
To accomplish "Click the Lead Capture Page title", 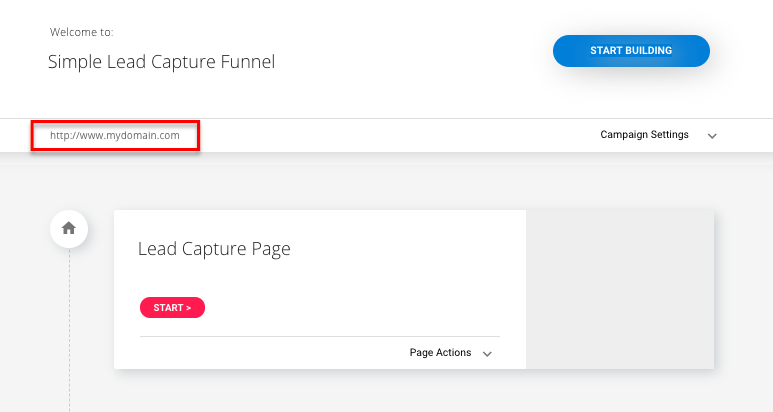I will click(214, 249).
